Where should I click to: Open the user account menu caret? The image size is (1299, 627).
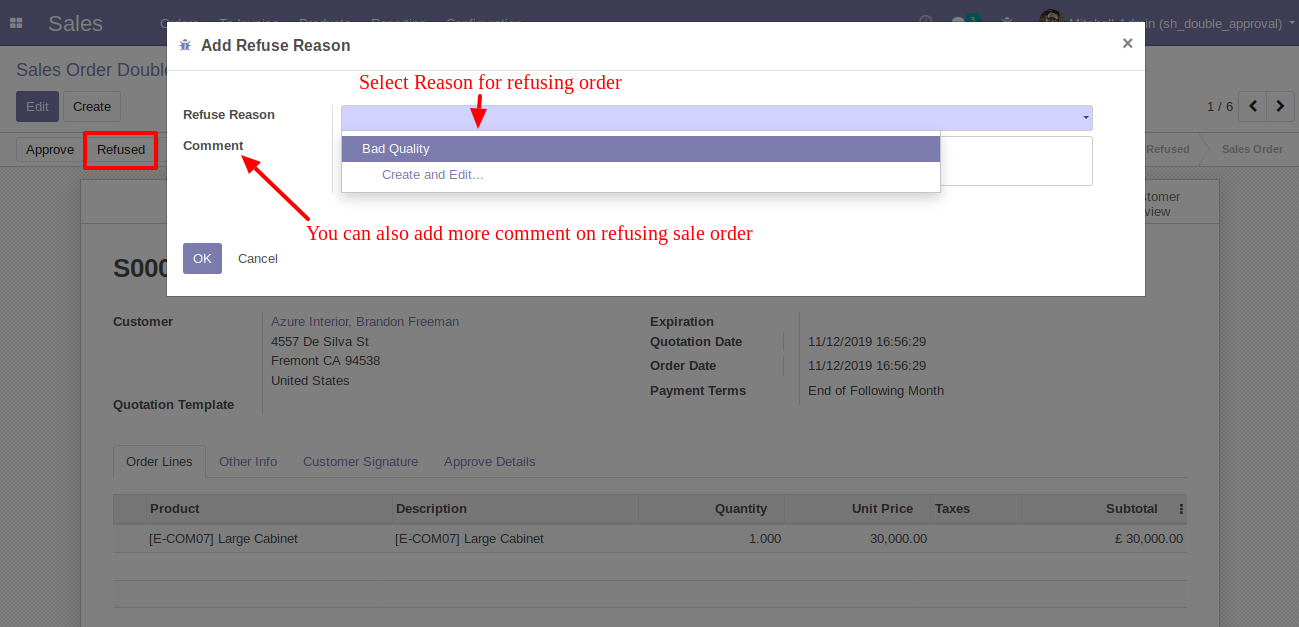[1292, 22]
